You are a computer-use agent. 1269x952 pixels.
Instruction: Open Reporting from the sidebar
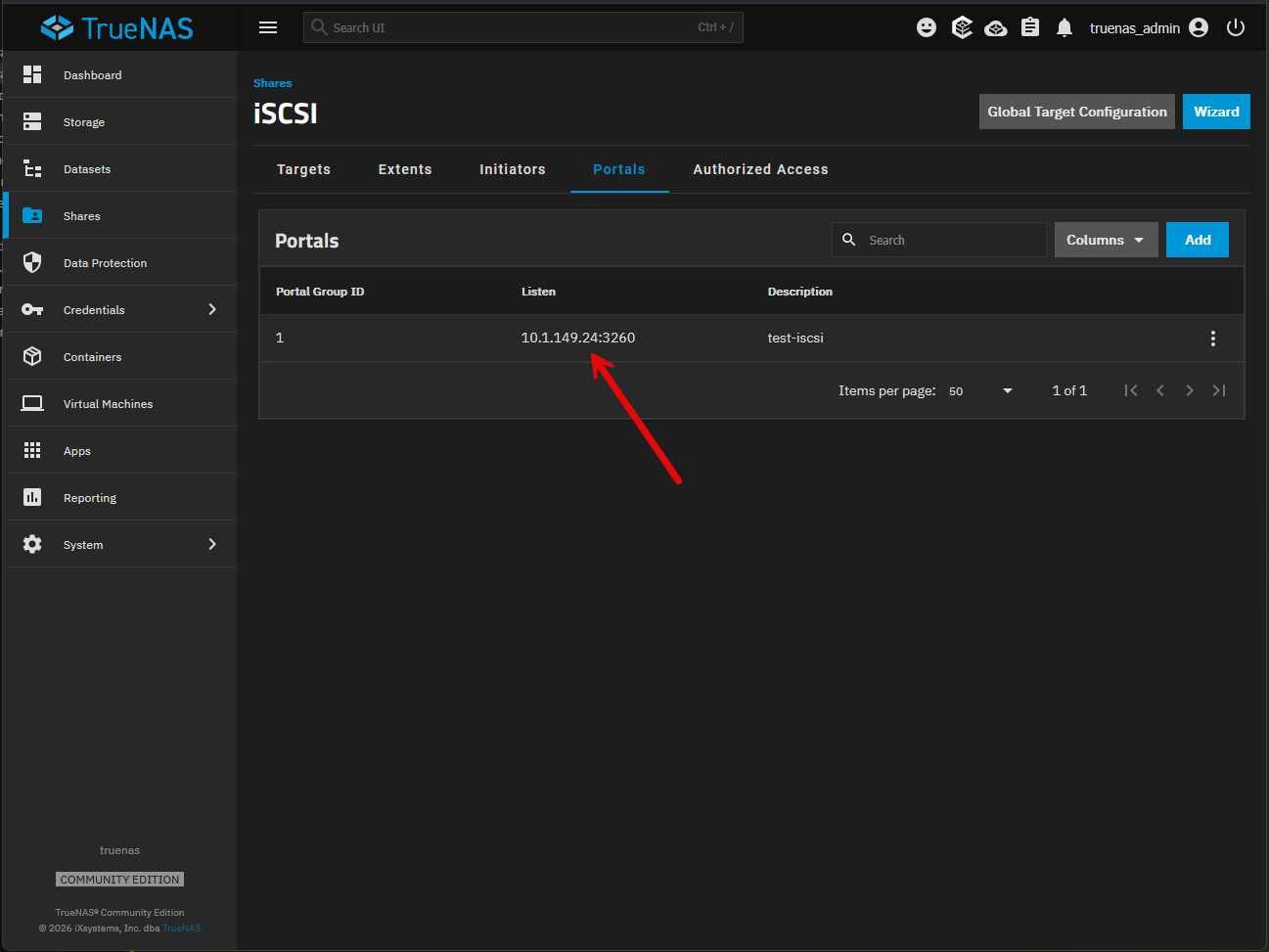pos(120,497)
